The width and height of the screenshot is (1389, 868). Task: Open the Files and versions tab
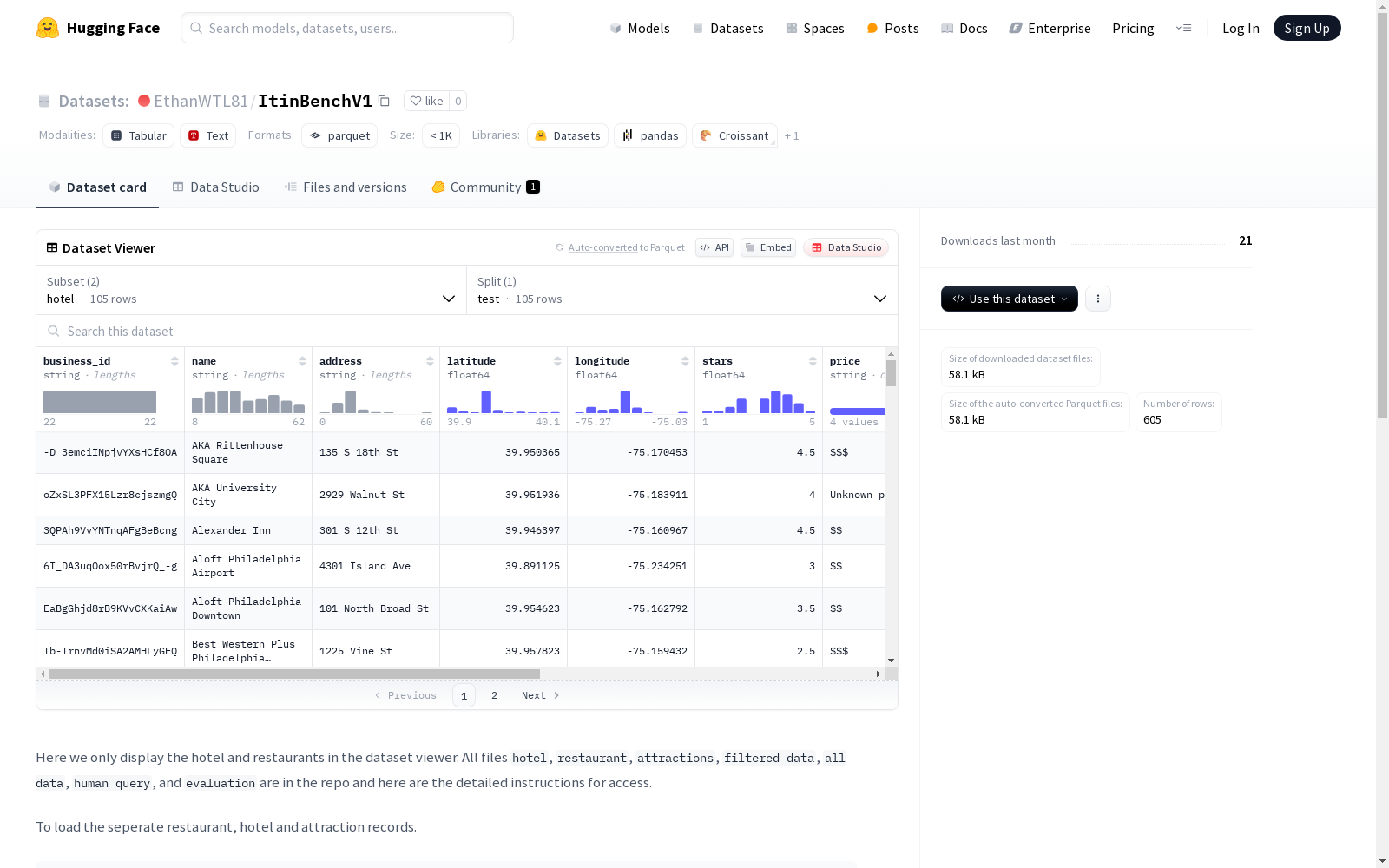[x=346, y=187]
